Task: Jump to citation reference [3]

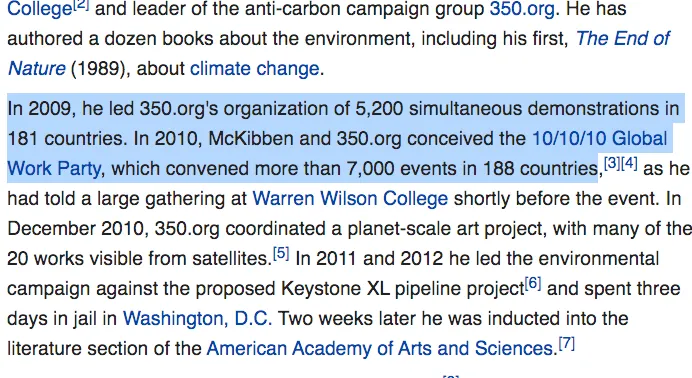Action: (612, 164)
